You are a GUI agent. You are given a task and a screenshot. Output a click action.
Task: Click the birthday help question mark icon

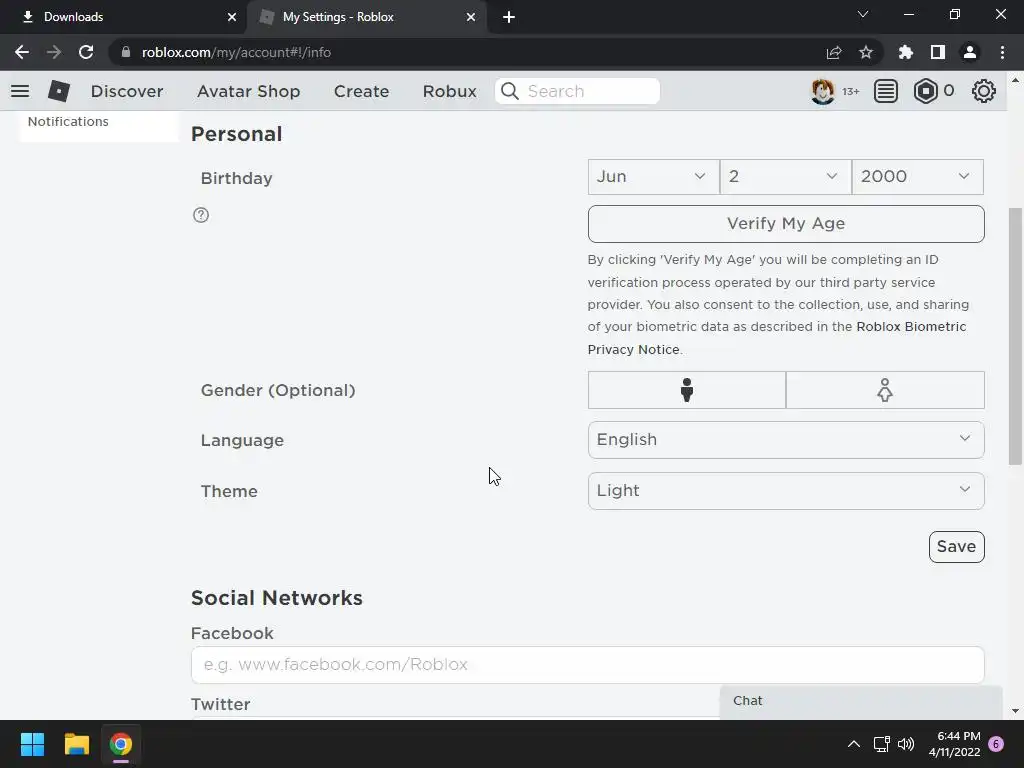(201, 215)
